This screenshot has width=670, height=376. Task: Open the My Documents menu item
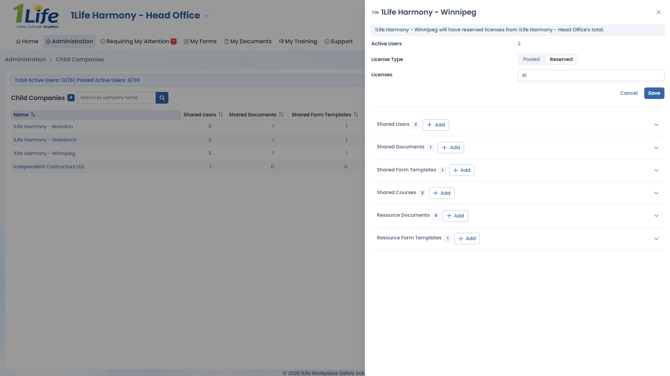pyautogui.click(x=247, y=41)
